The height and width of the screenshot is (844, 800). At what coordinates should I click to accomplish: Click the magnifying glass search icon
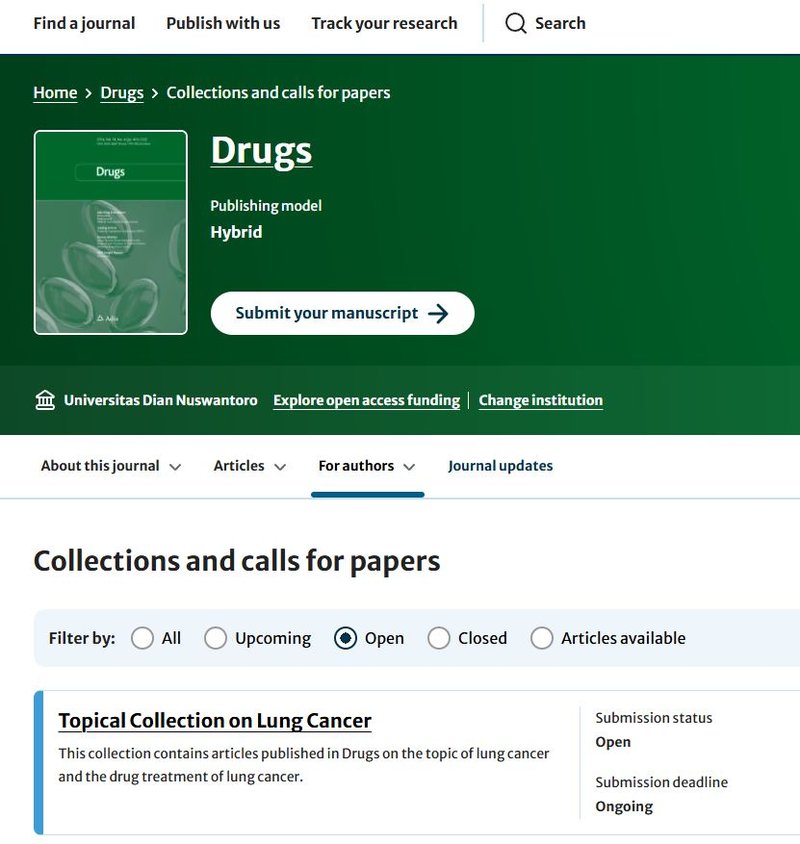pyautogui.click(x=514, y=23)
